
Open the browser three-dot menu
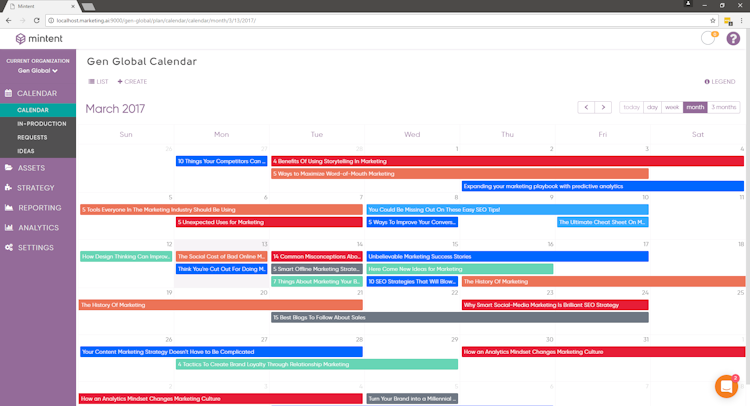click(x=741, y=21)
